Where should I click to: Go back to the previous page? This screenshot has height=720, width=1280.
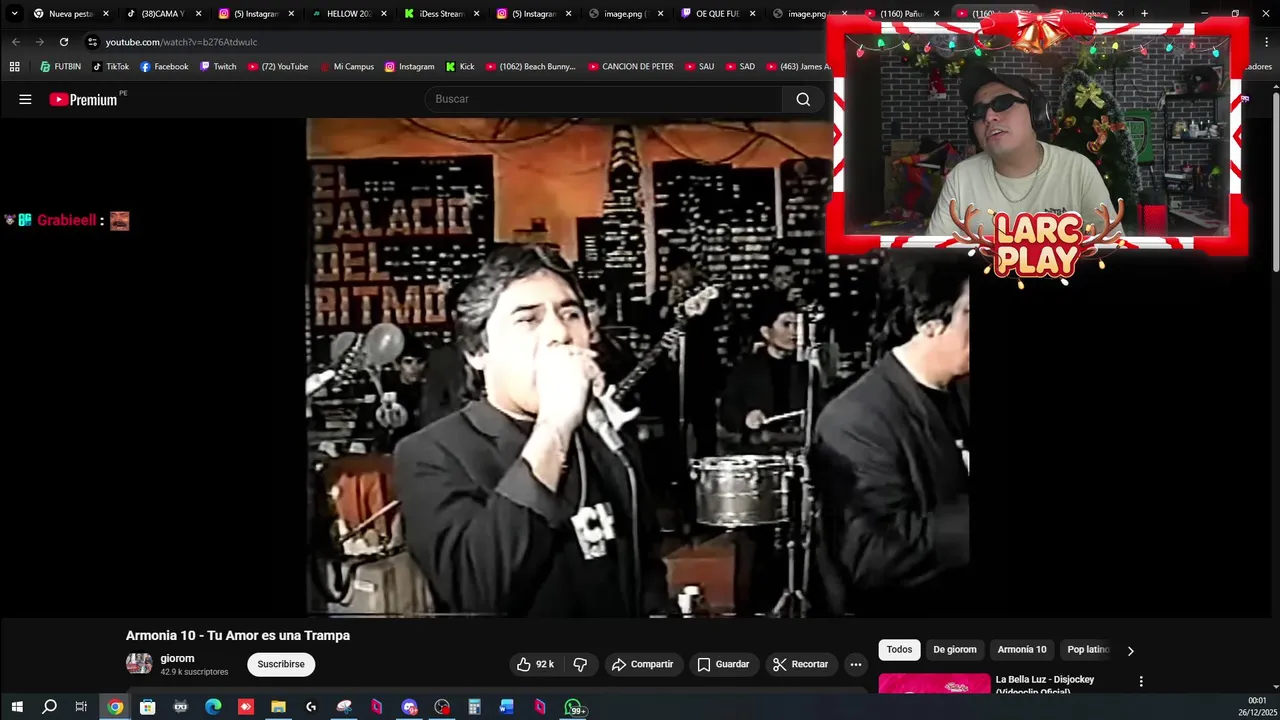click(16, 42)
